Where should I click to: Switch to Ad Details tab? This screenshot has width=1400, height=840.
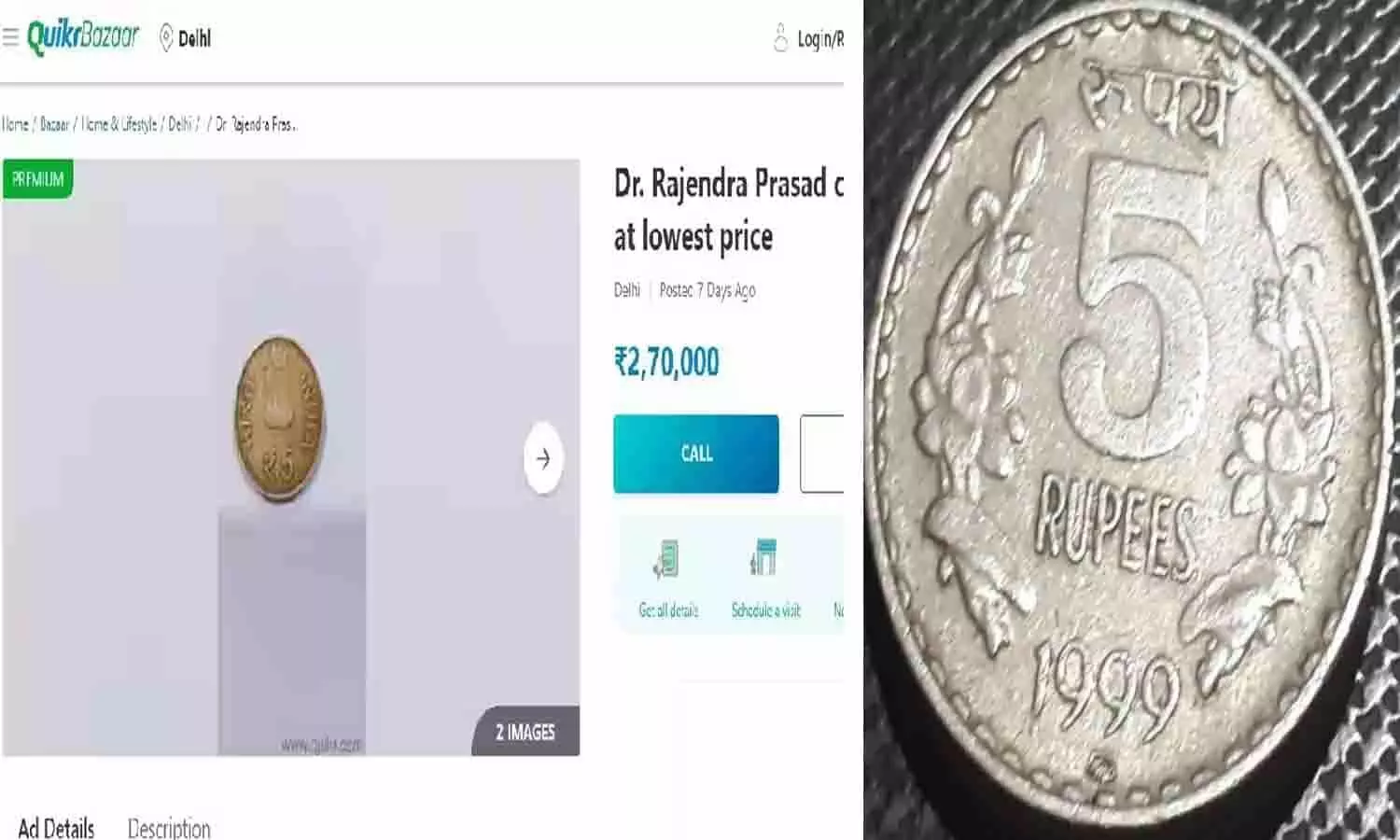56,827
